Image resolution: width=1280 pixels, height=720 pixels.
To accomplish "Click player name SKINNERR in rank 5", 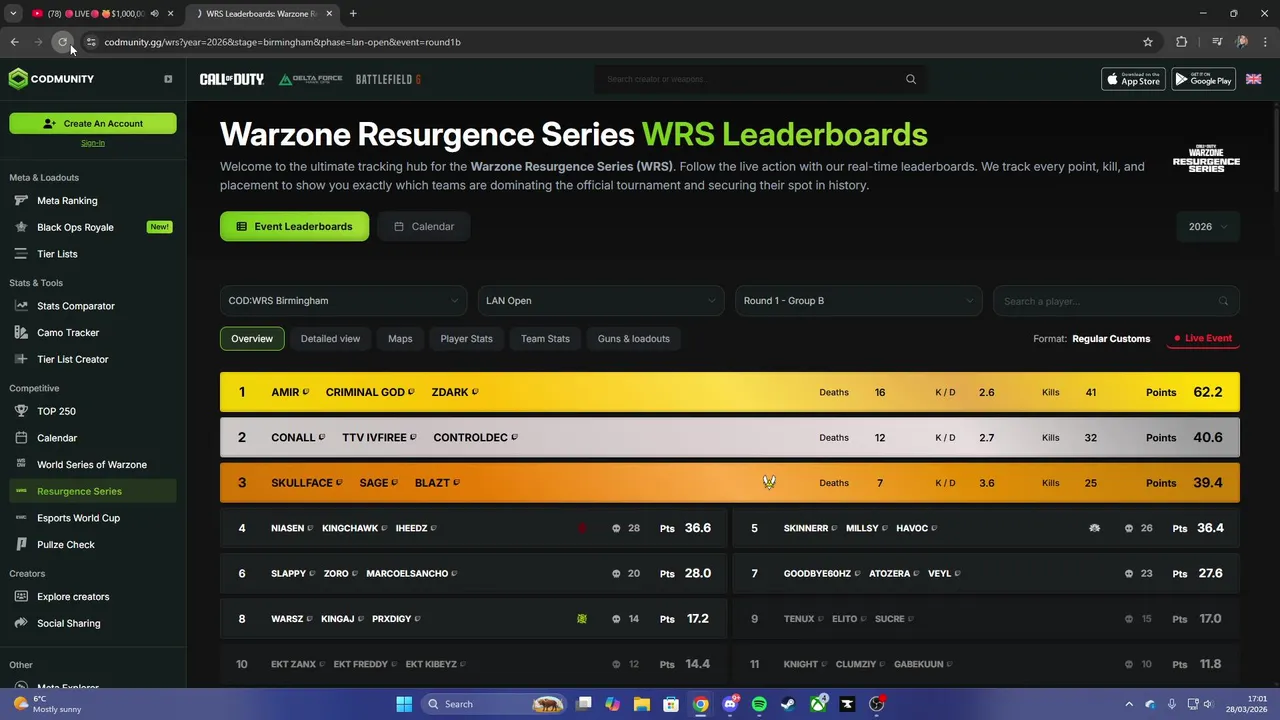I will [806, 528].
